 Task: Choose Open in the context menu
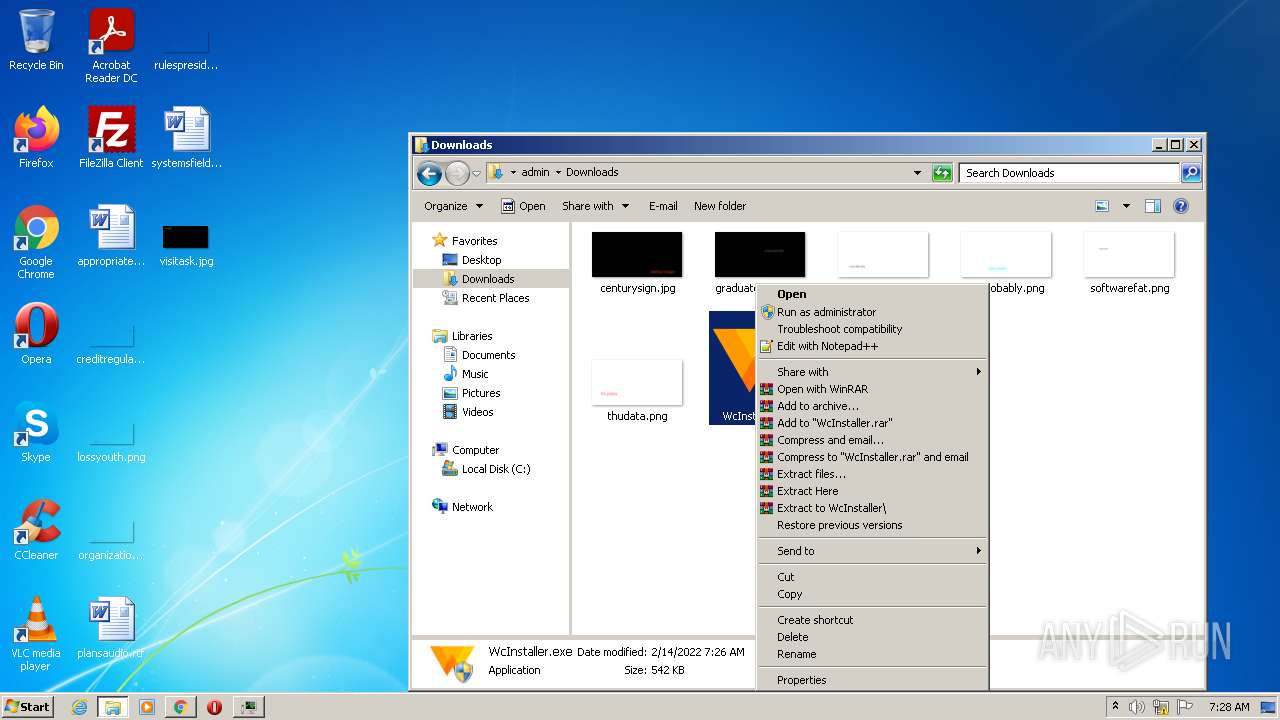point(872,295)
